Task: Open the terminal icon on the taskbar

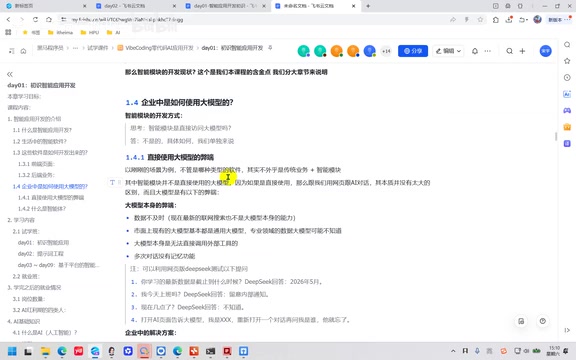Action: pyautogui.click(x=210, y=351)
